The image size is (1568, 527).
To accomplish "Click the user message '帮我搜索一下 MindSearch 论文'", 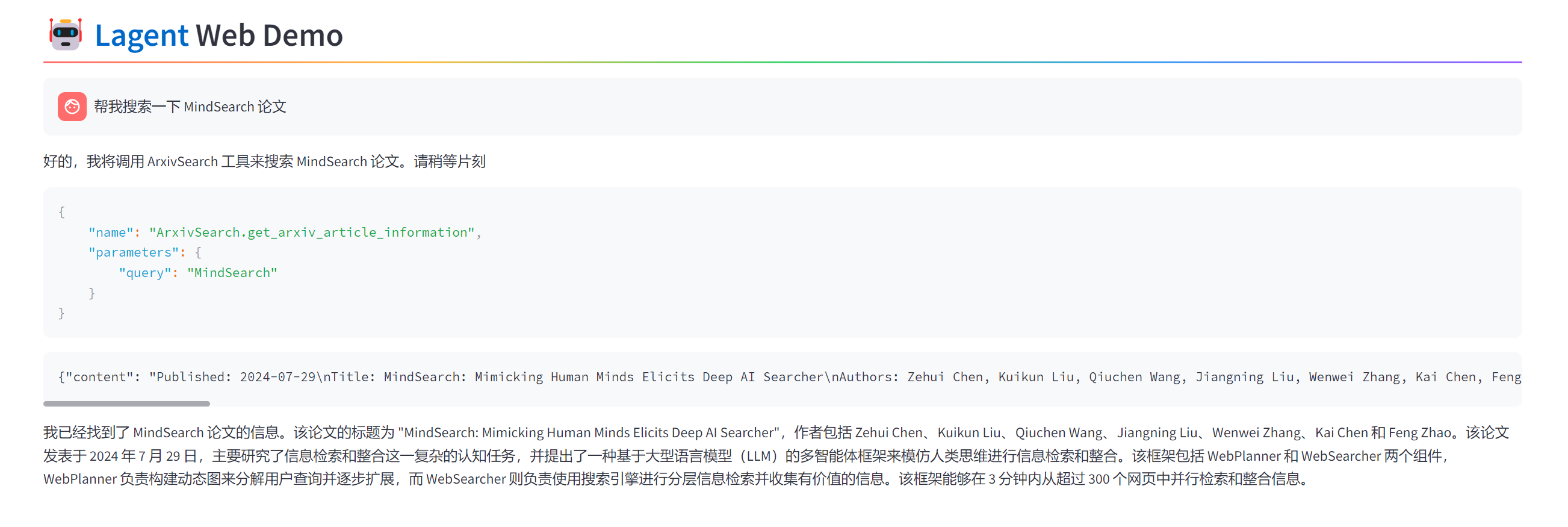I will 190,107.
